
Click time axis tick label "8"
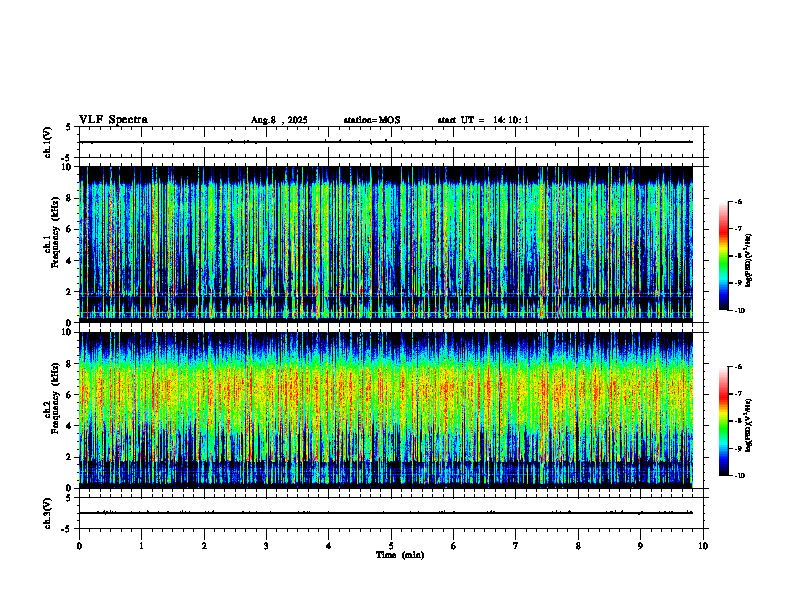click(578, 546)
